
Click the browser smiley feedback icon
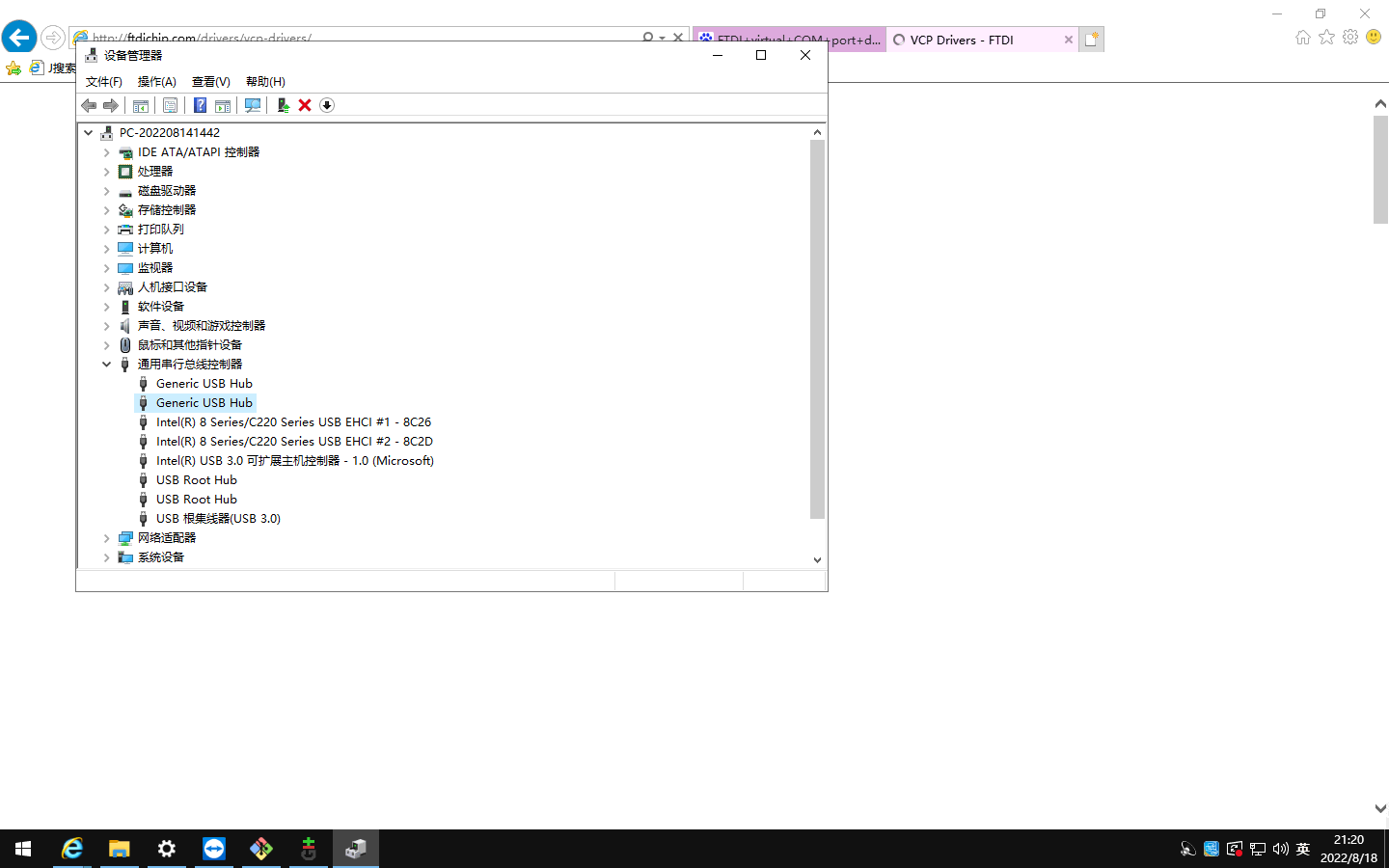pyautogui.click(x=1374, y=37)
